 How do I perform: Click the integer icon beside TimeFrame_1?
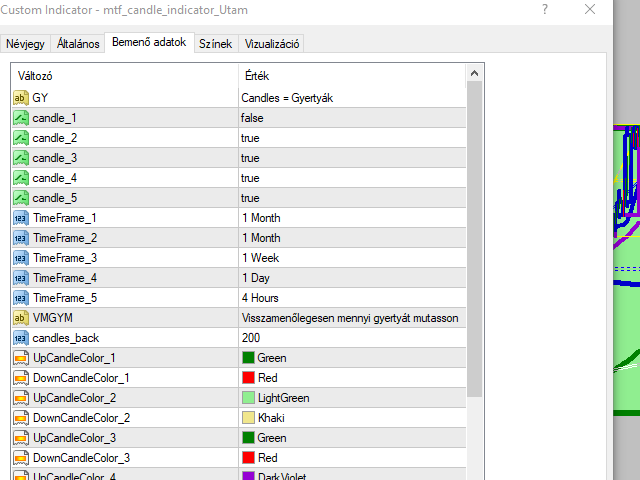click(20, 218)
